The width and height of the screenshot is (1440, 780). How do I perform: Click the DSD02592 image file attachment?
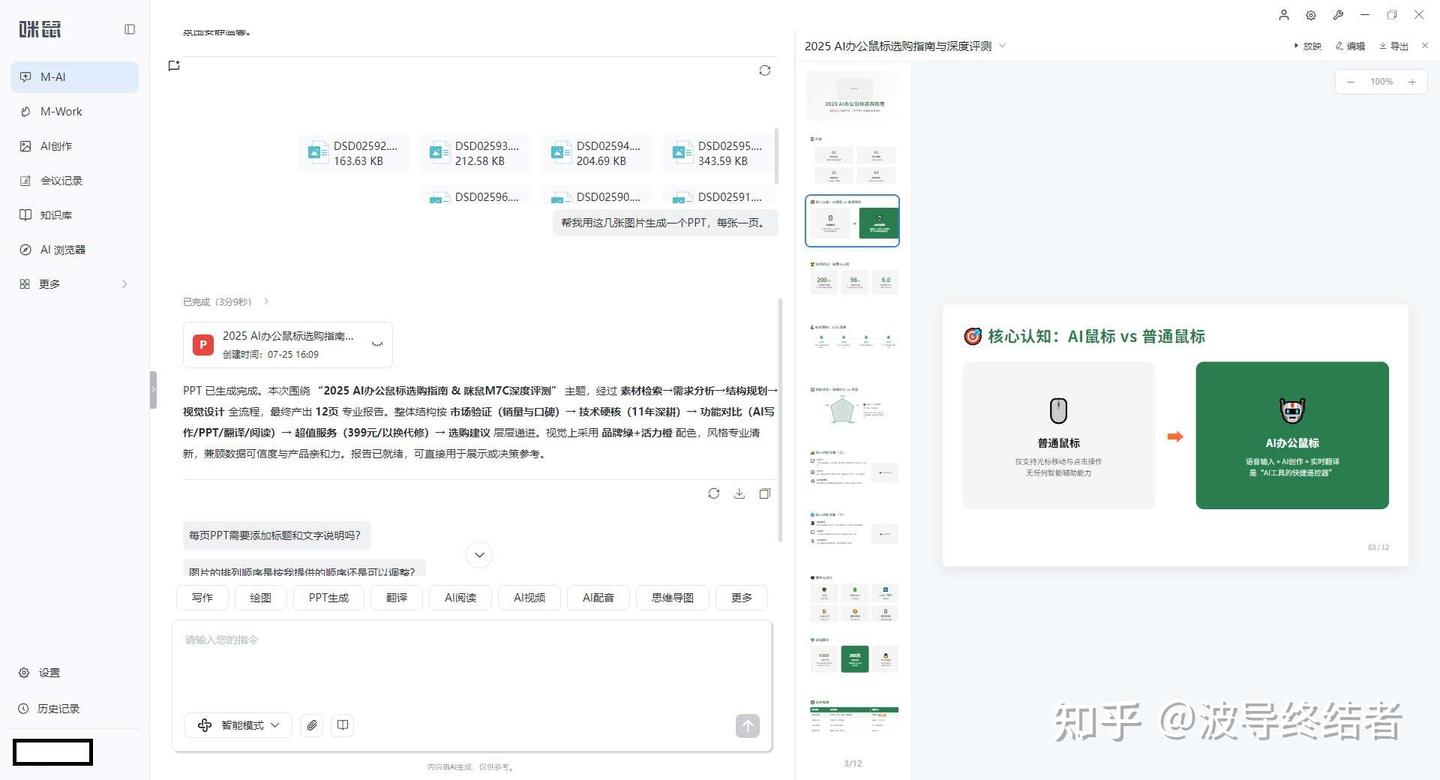(354, 153)
